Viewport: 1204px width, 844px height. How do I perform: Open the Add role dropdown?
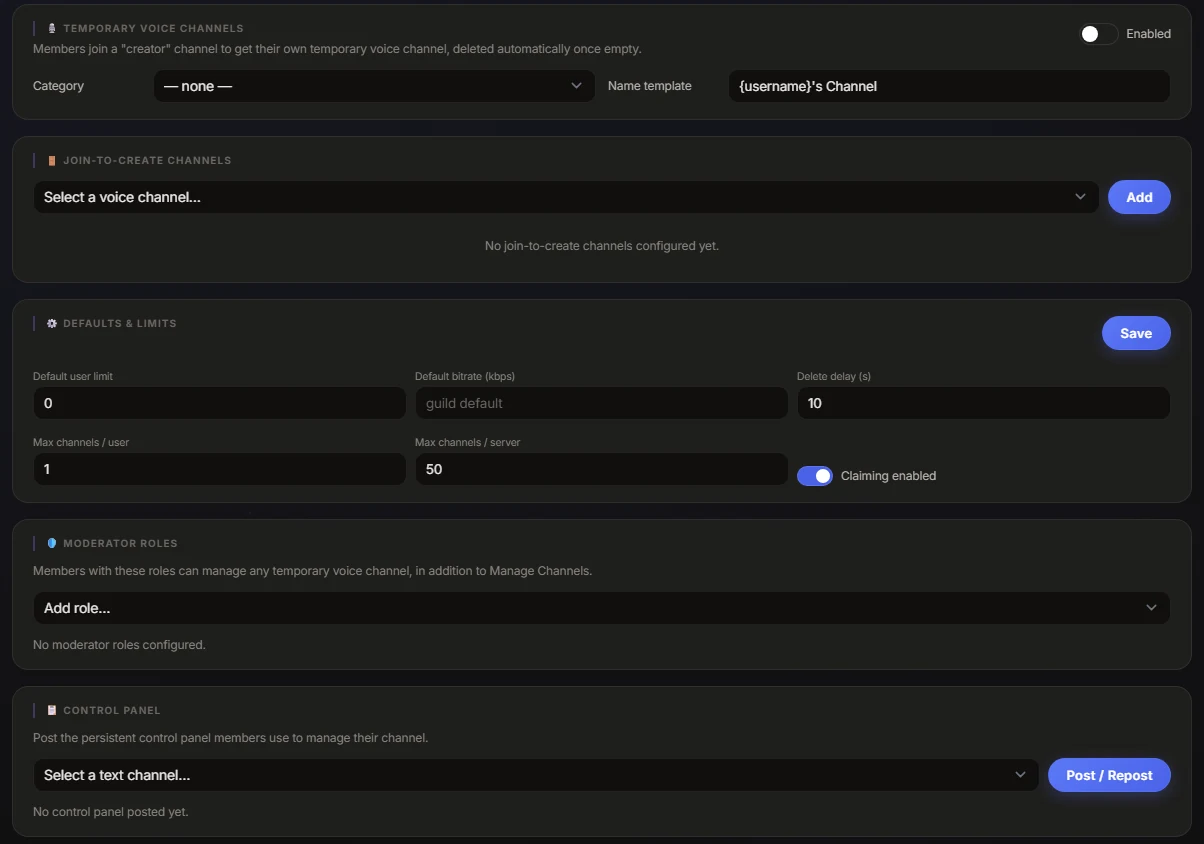(601, 608)
